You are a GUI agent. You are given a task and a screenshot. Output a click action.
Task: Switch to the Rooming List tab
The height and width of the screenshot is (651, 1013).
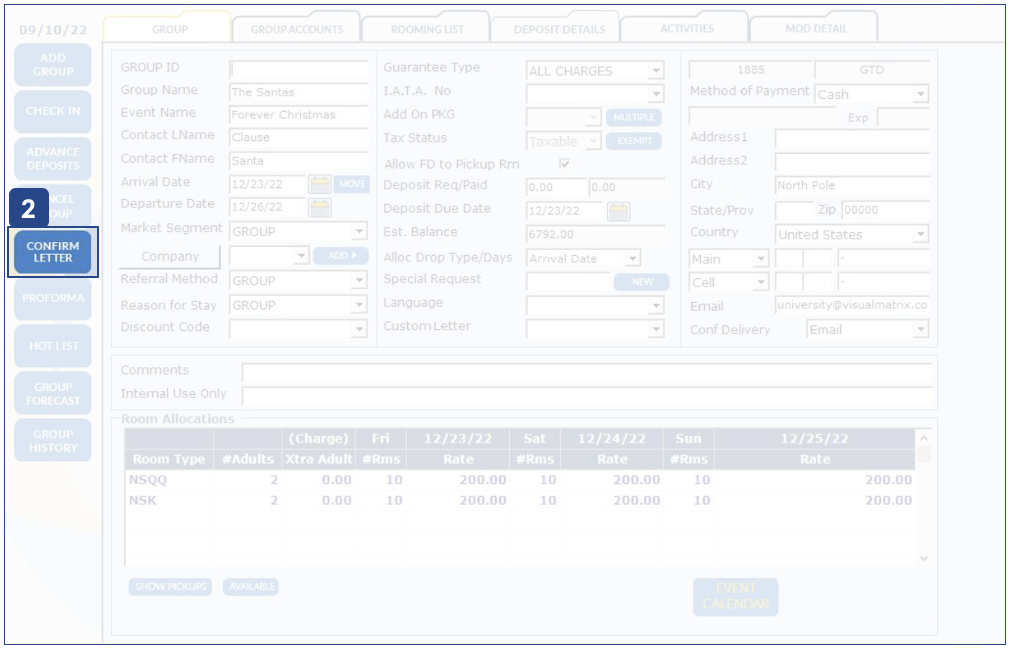click(x=426, y=29)
